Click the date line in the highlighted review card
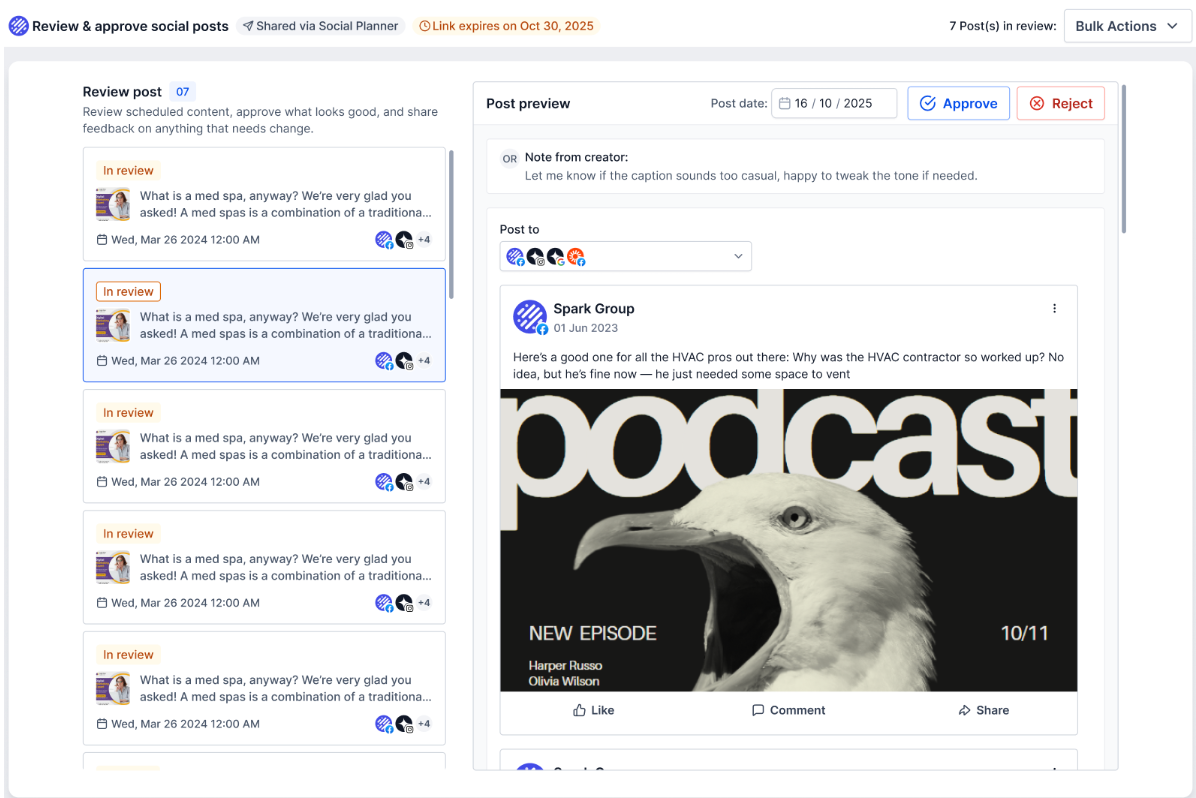The width and height of the screenshot is (1196, 798). [x=178, y=361]
